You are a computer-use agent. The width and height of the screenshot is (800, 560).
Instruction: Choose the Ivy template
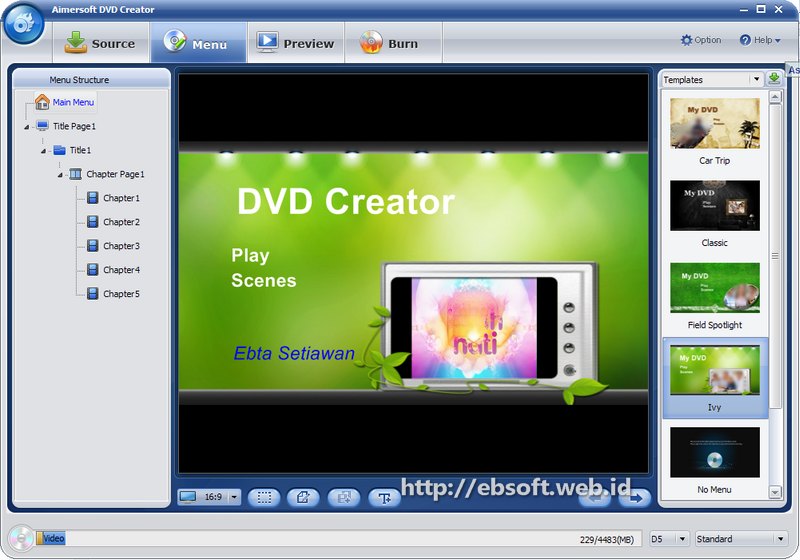pos(714,378)
